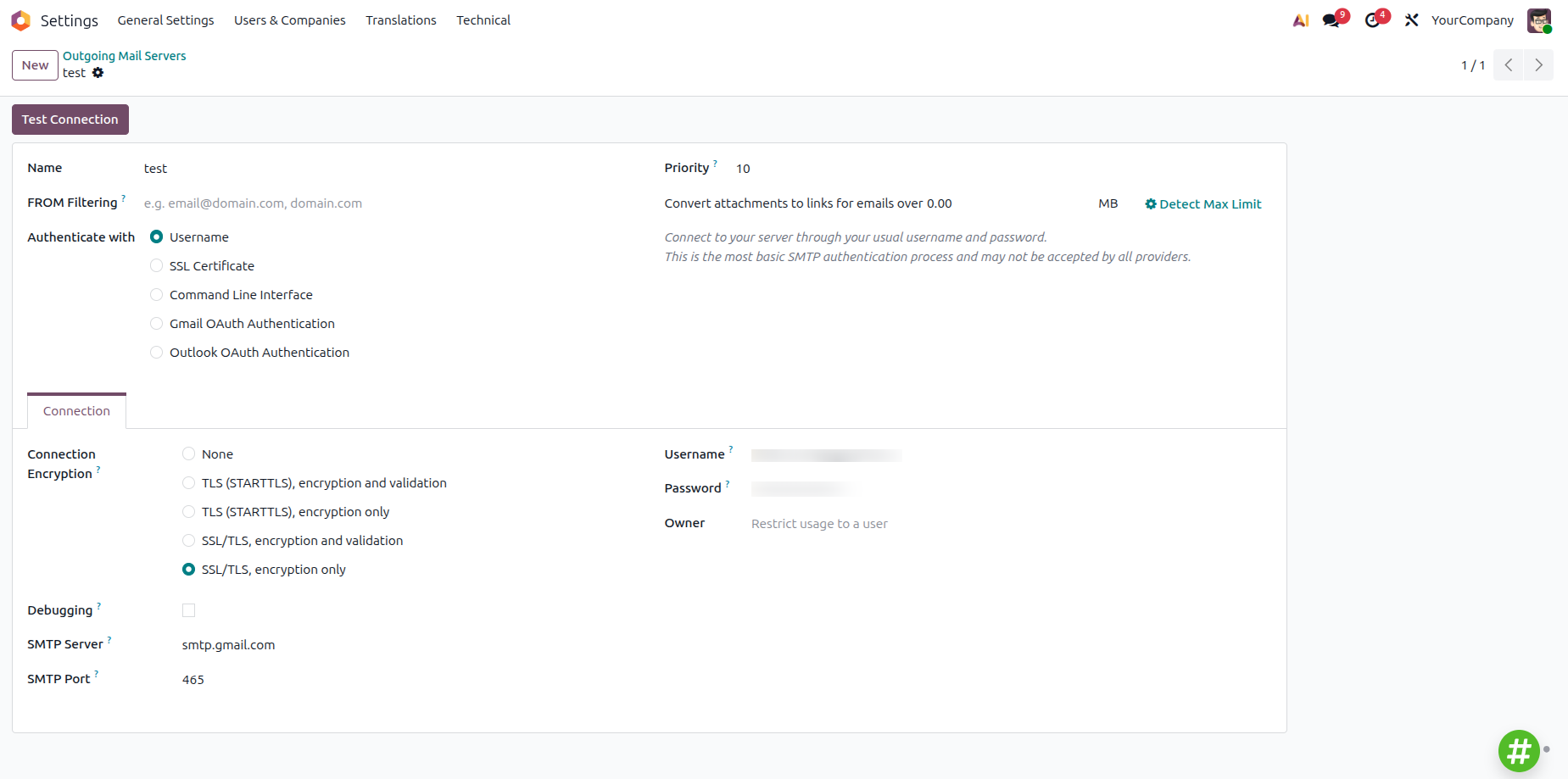Select Command Line Interface authentication

156,295
